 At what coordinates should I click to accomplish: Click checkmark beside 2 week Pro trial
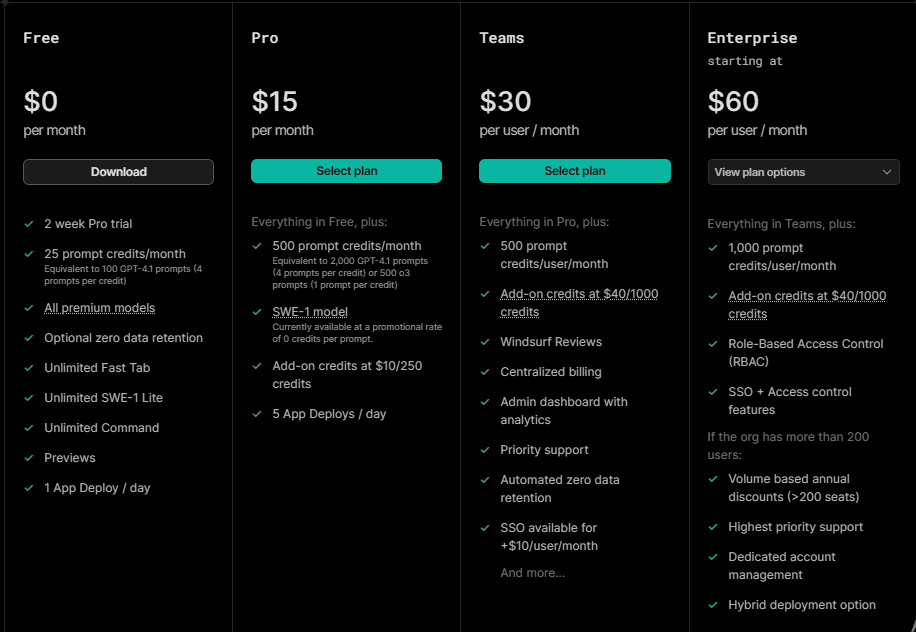coord(29,224)
